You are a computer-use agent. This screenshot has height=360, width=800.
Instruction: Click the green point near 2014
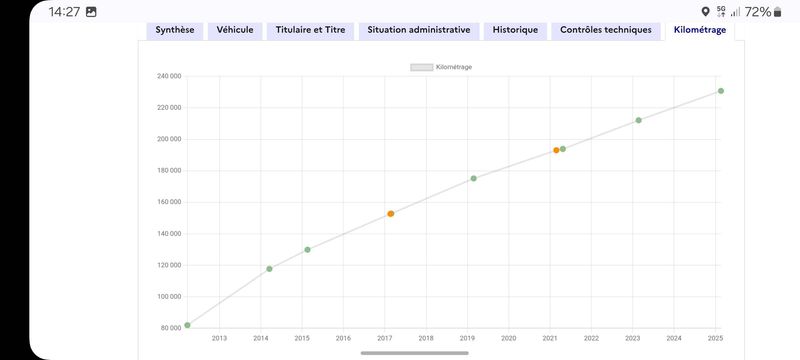click(269, 269)
